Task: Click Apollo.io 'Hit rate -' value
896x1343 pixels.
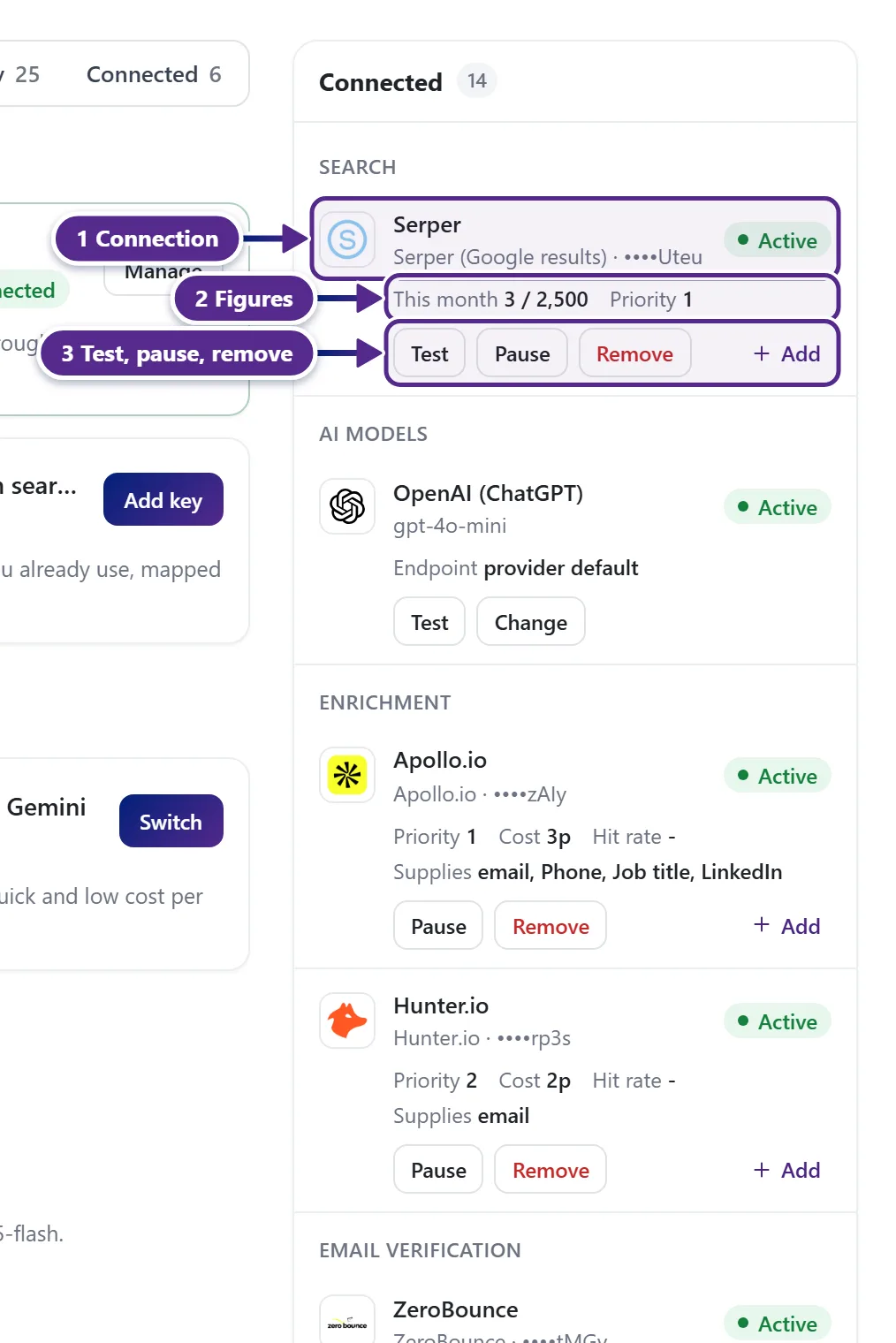Action: (x=634, y=837)
